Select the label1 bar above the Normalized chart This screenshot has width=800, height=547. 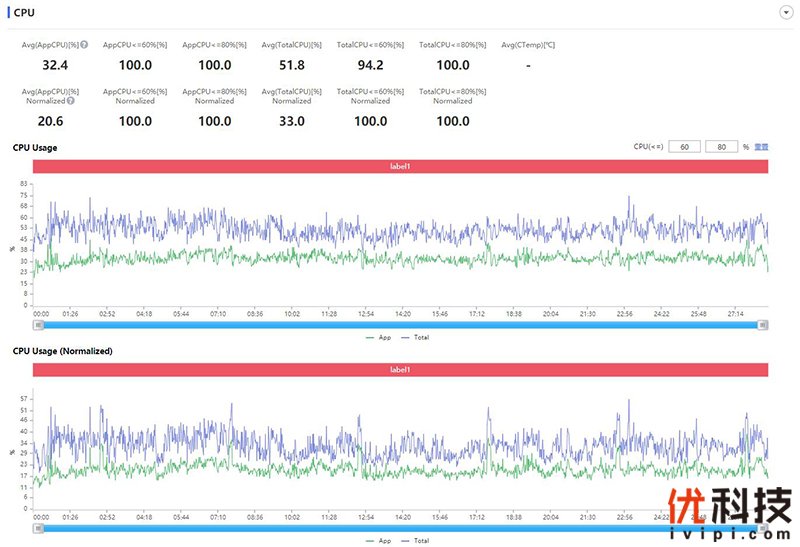(400, 370)
